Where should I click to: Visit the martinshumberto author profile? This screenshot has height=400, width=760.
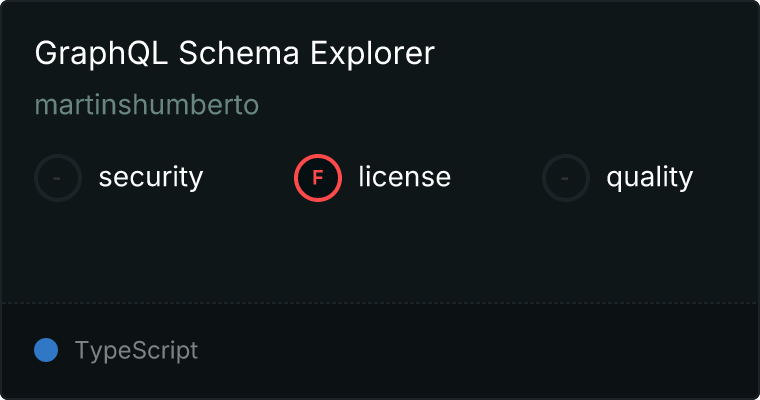[147, 106]
